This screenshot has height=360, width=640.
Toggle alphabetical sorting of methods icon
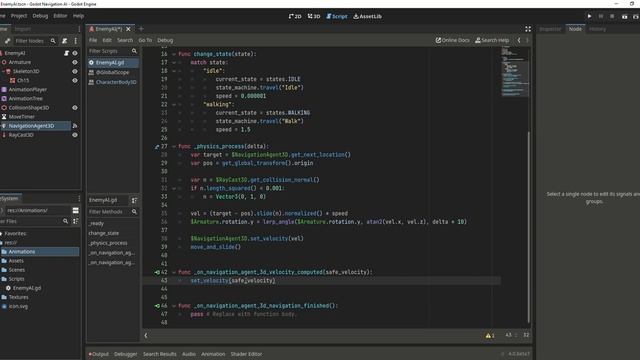134,200
